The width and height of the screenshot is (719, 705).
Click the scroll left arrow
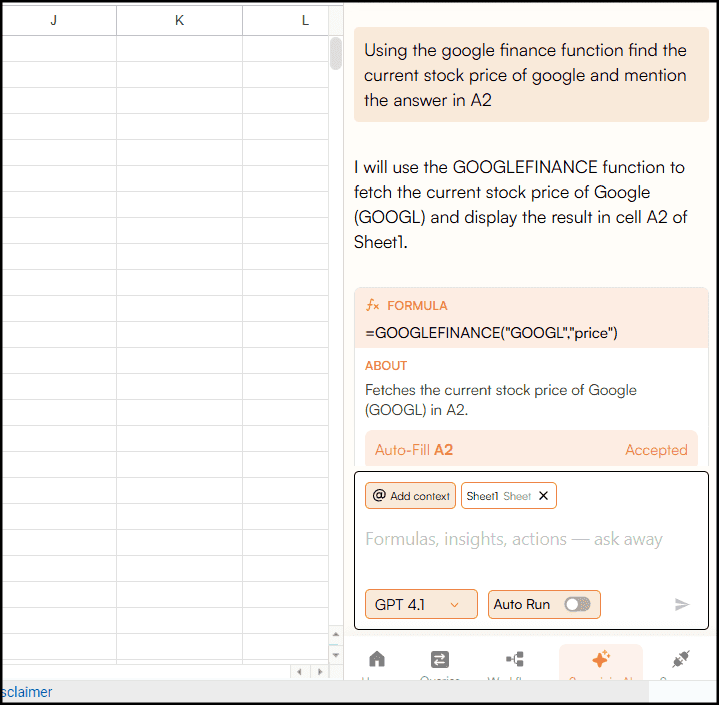click(299, 672)
